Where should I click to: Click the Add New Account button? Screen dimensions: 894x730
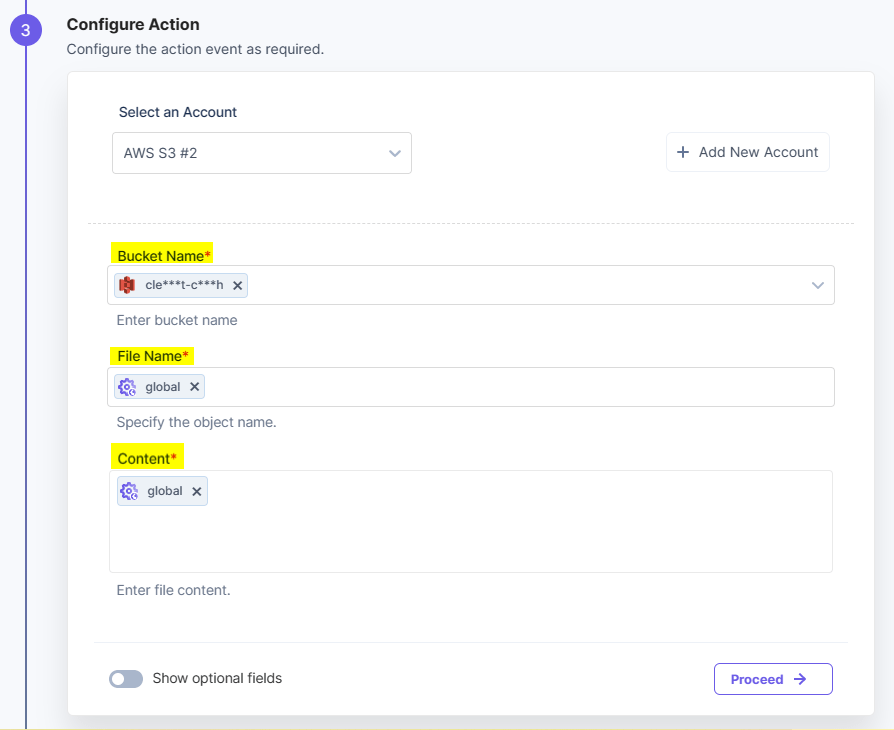pos(748,152)
